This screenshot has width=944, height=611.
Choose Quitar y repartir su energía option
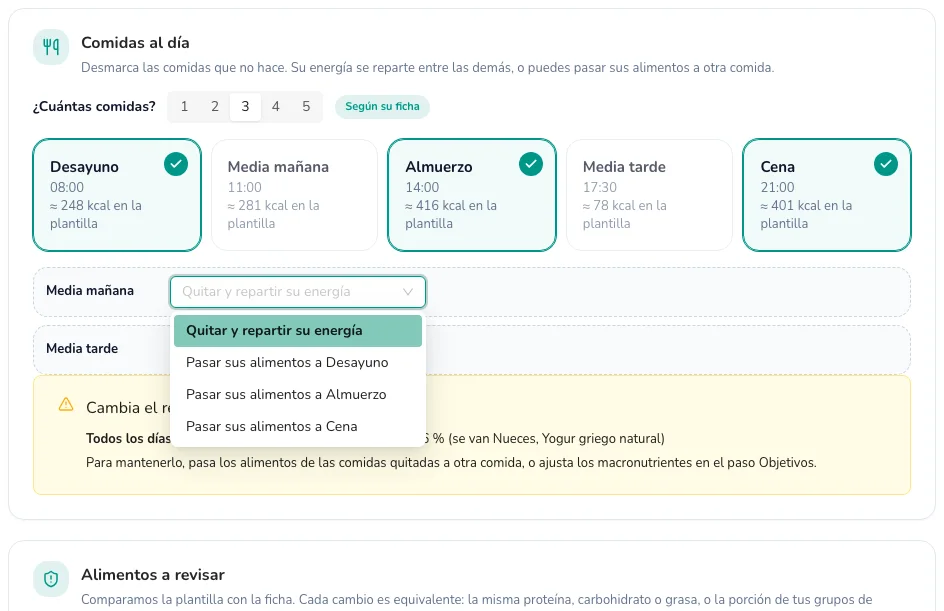coord(298,330)
